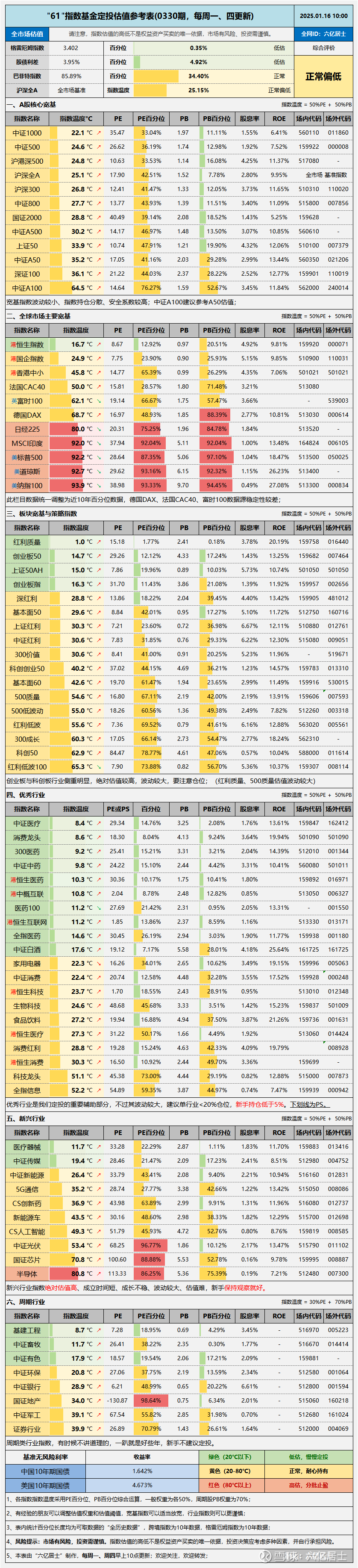Viewport: 358px width, 1568px height.
Task: Select the 格雷厄姆指数 label
Action: (x=27, y=47)
